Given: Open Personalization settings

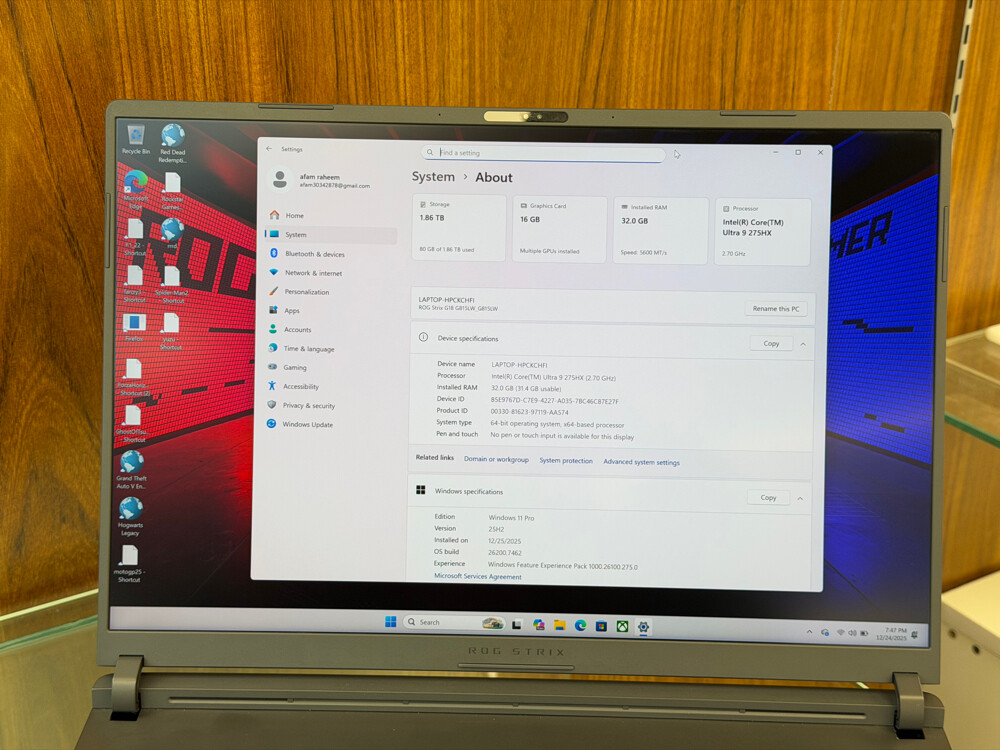Looking at the screenshot, I should click(x=331, y=291).
